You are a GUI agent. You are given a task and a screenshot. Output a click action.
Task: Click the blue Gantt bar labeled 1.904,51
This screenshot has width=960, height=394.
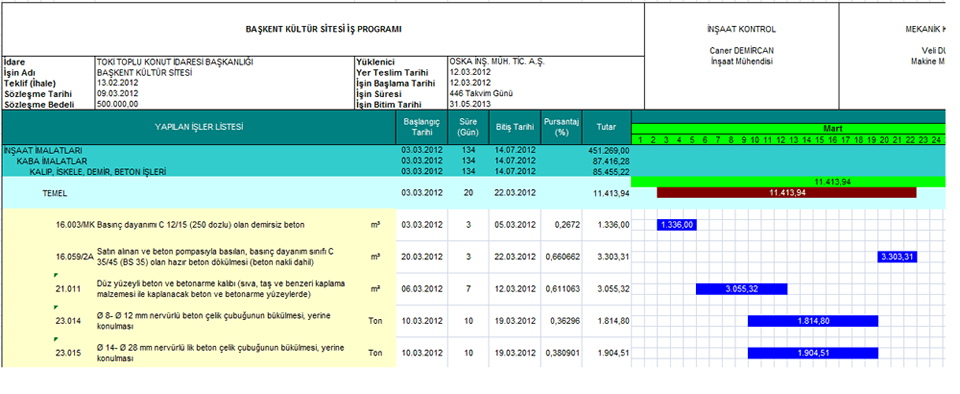coord(813,353)
